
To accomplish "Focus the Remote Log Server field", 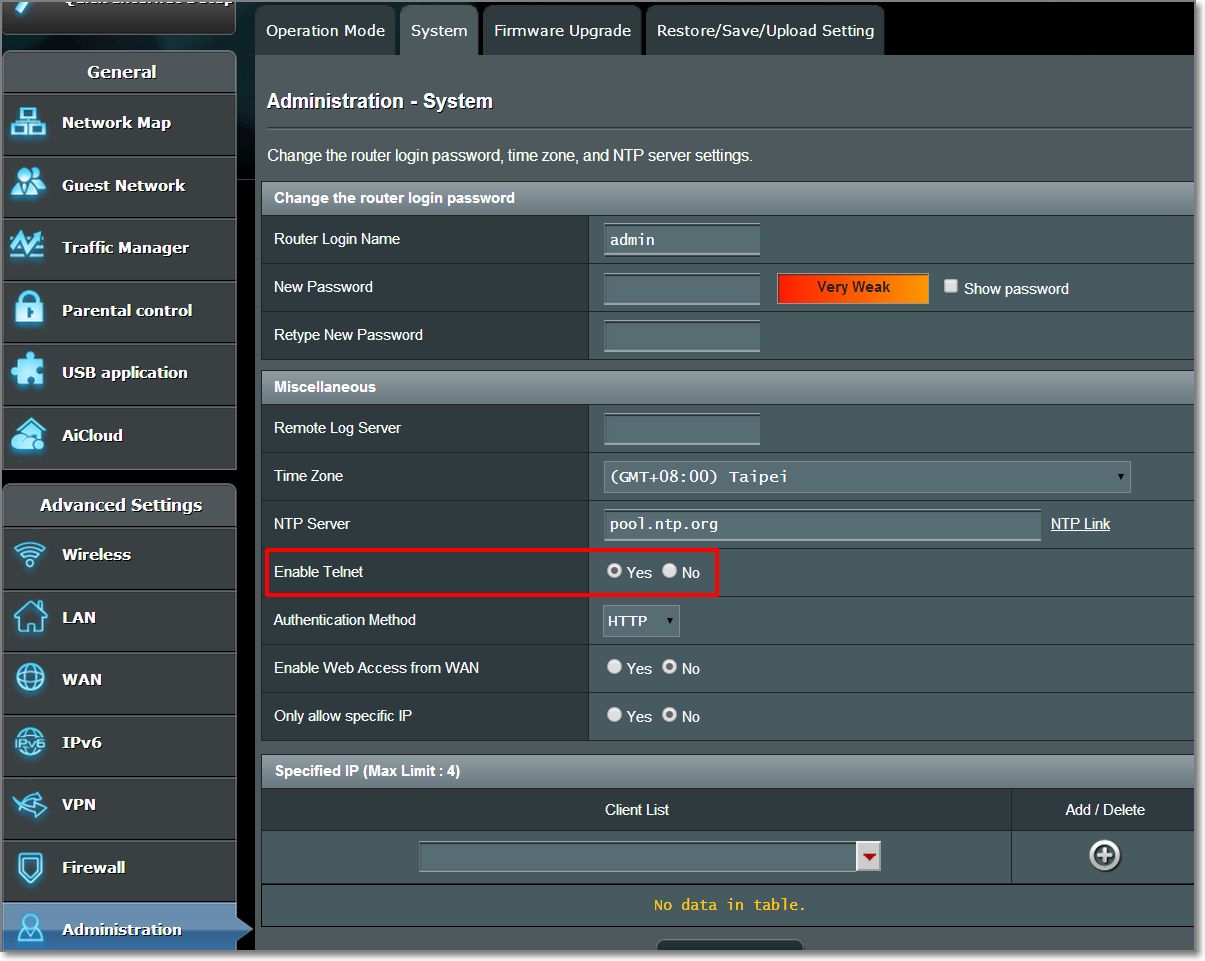I will 682,429.
